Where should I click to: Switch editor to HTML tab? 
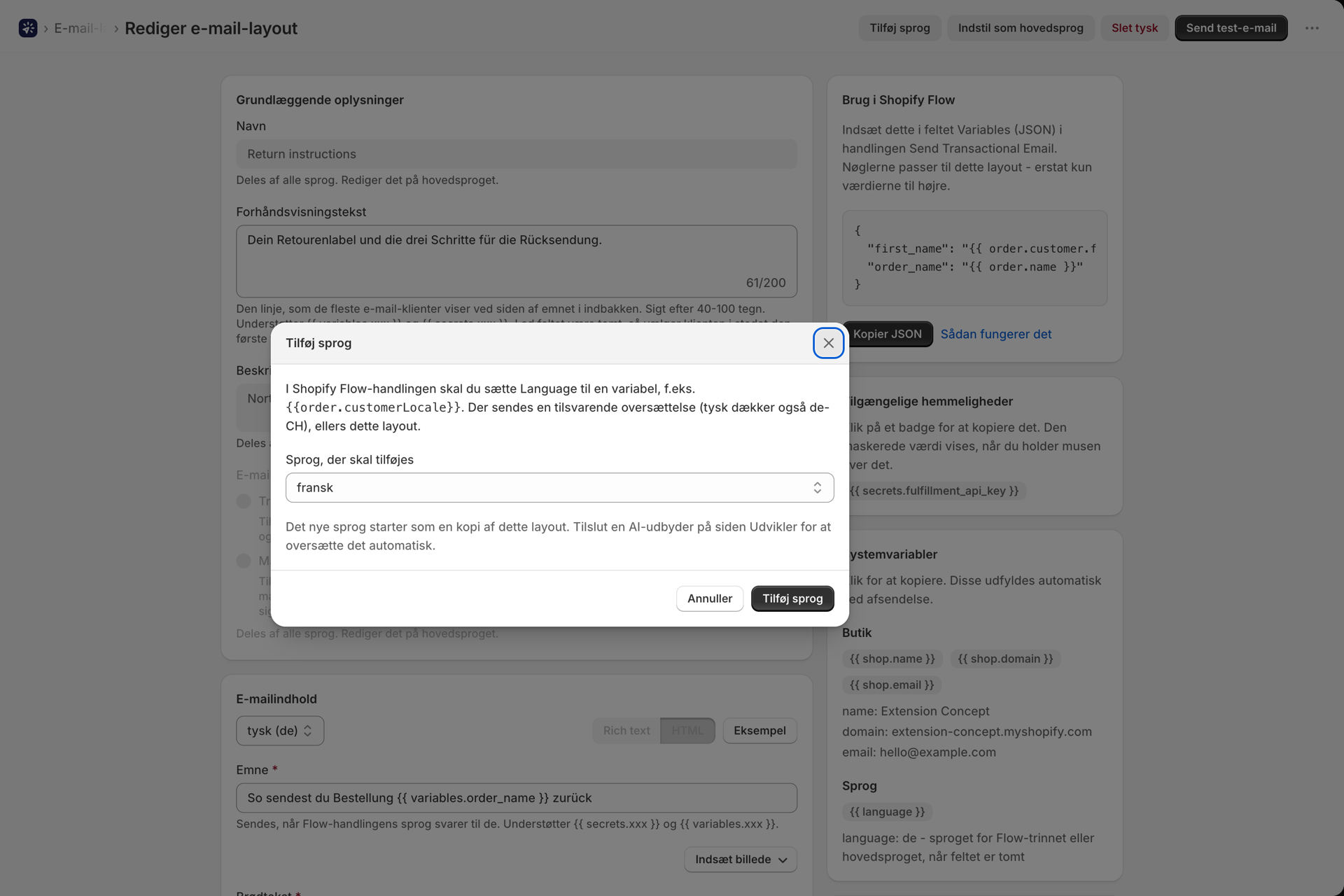click(687, 730)
